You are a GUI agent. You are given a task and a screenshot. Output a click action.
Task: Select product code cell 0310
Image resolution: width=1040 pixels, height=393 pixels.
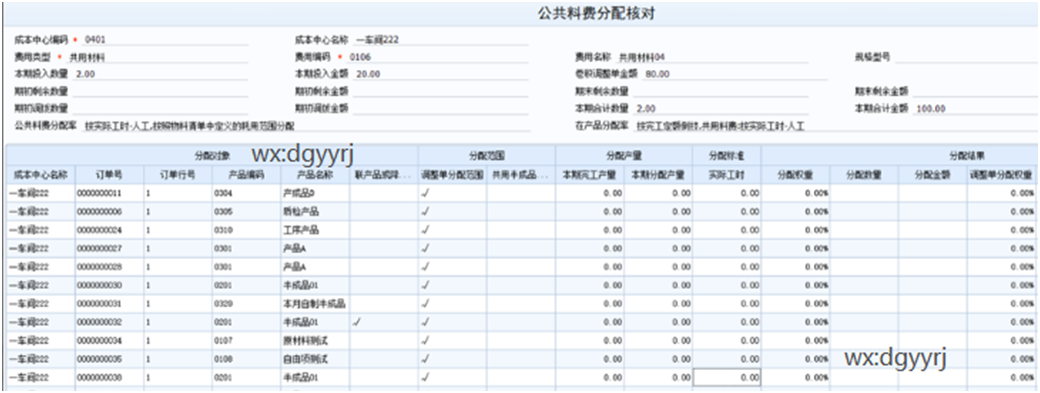246,230
